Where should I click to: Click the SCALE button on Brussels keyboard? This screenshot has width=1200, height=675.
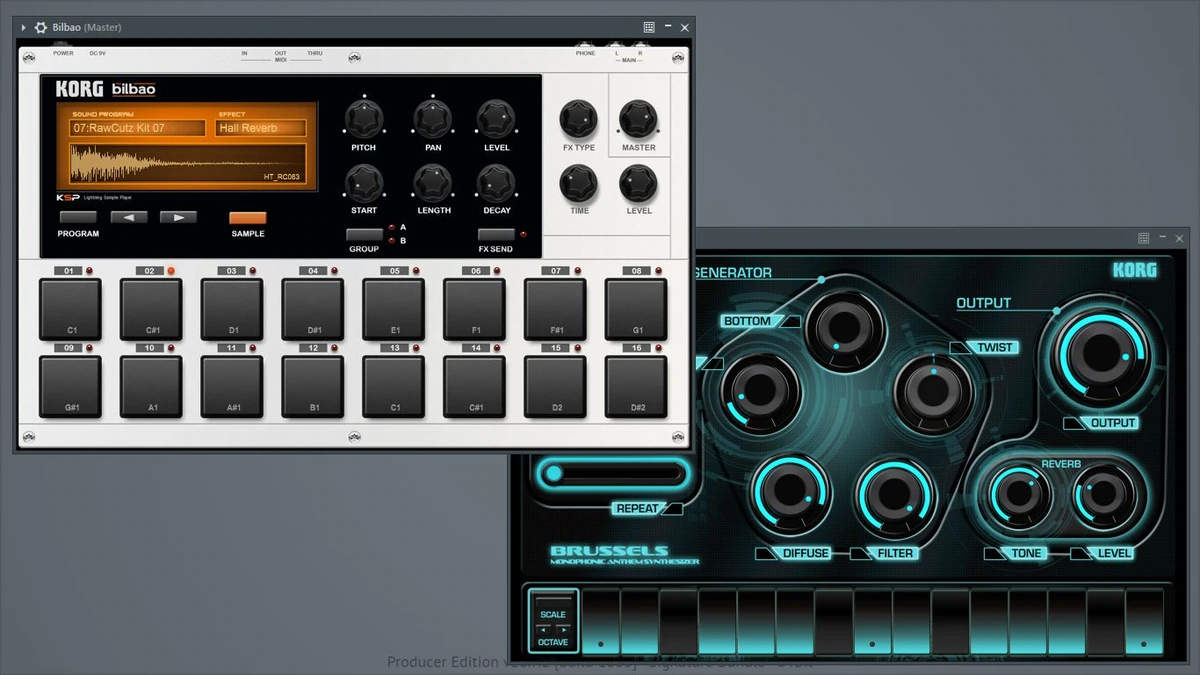pyautogui.click(x=553, y=614)
